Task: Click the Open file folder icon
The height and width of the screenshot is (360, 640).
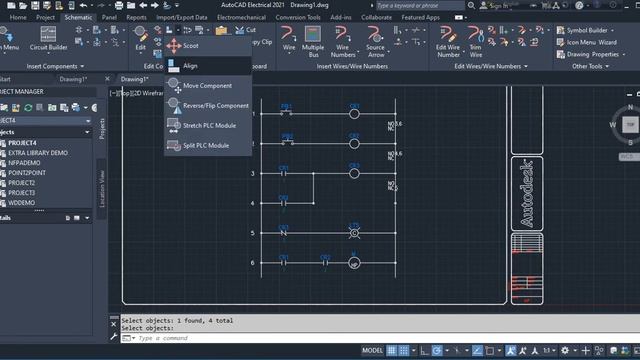Action: tap(23, 5)
